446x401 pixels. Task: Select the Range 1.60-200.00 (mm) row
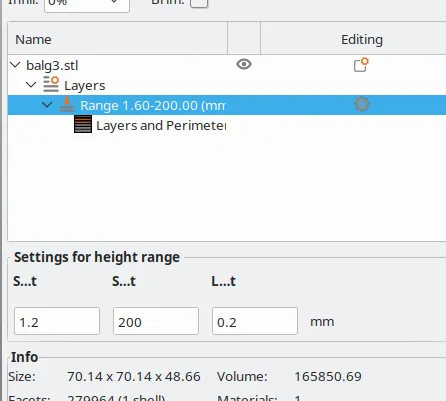(227, 105)
